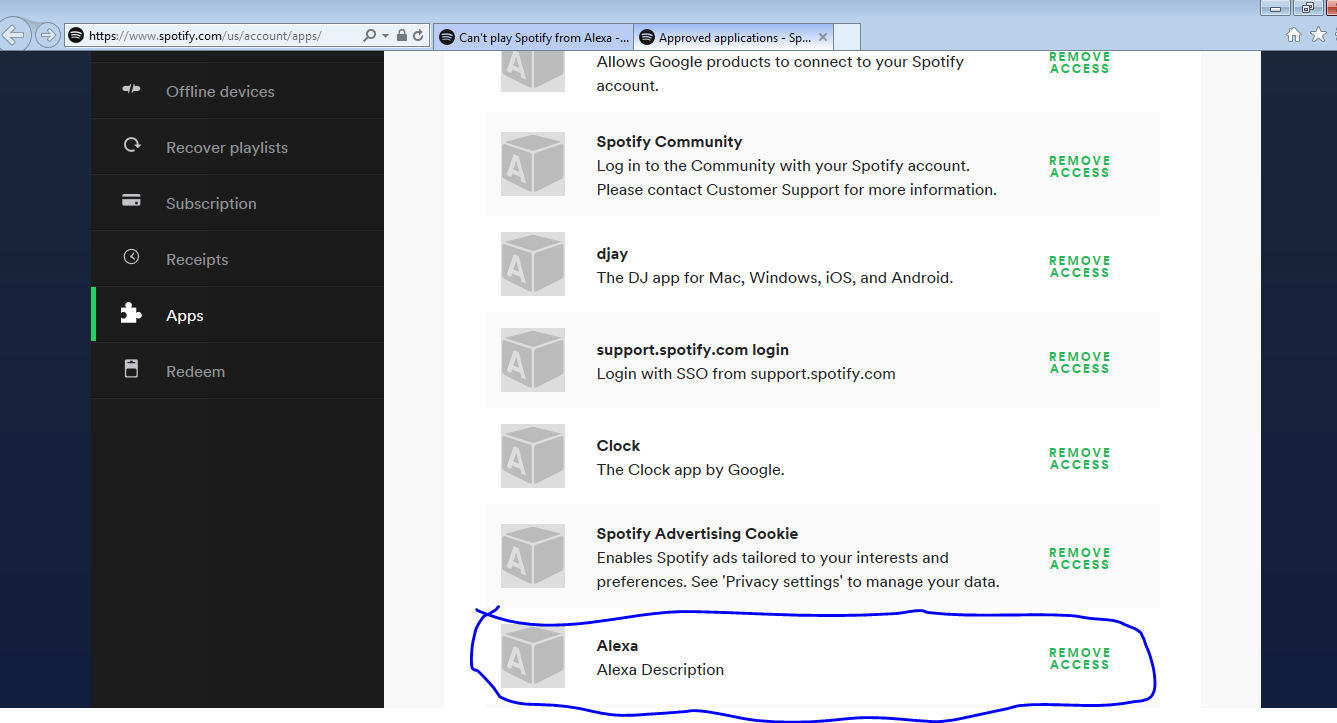
Task: Click the browser Back button
Action: (x=14, y=35)
